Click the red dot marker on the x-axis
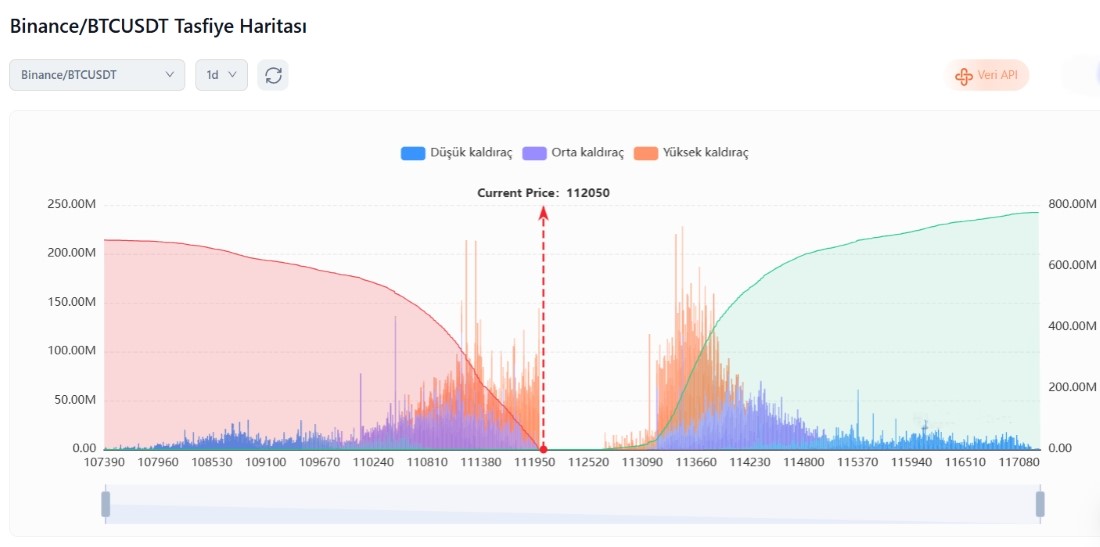 click(543, 449)
